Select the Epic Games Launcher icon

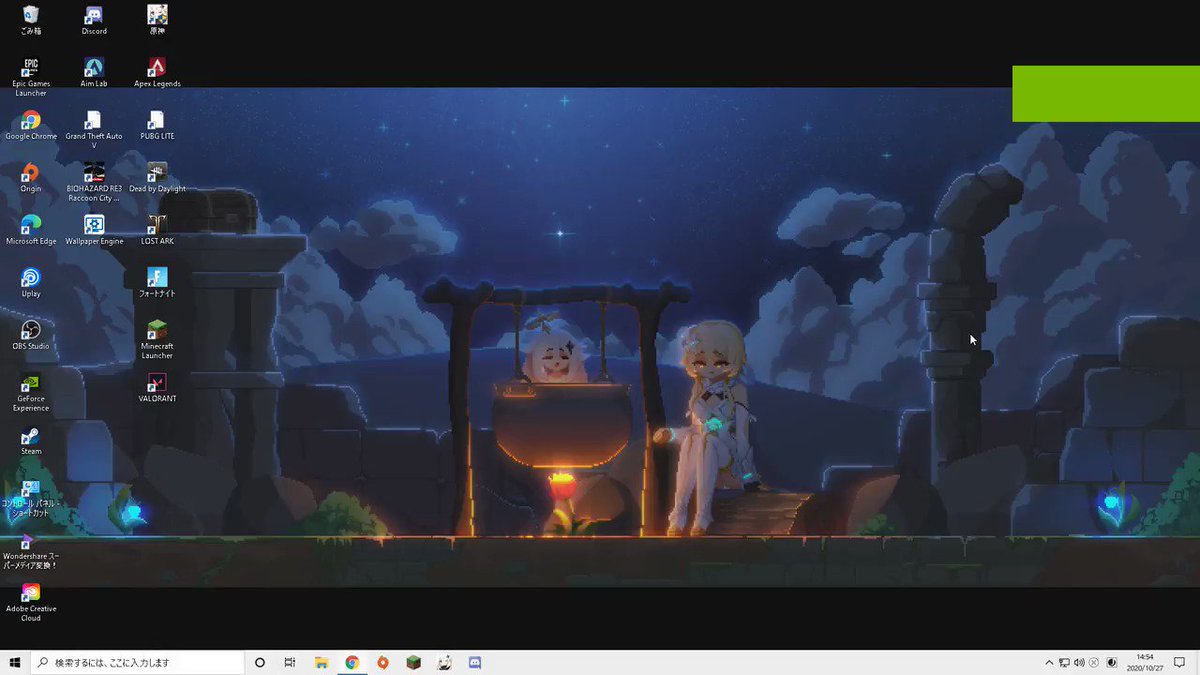tap(31, 77)
